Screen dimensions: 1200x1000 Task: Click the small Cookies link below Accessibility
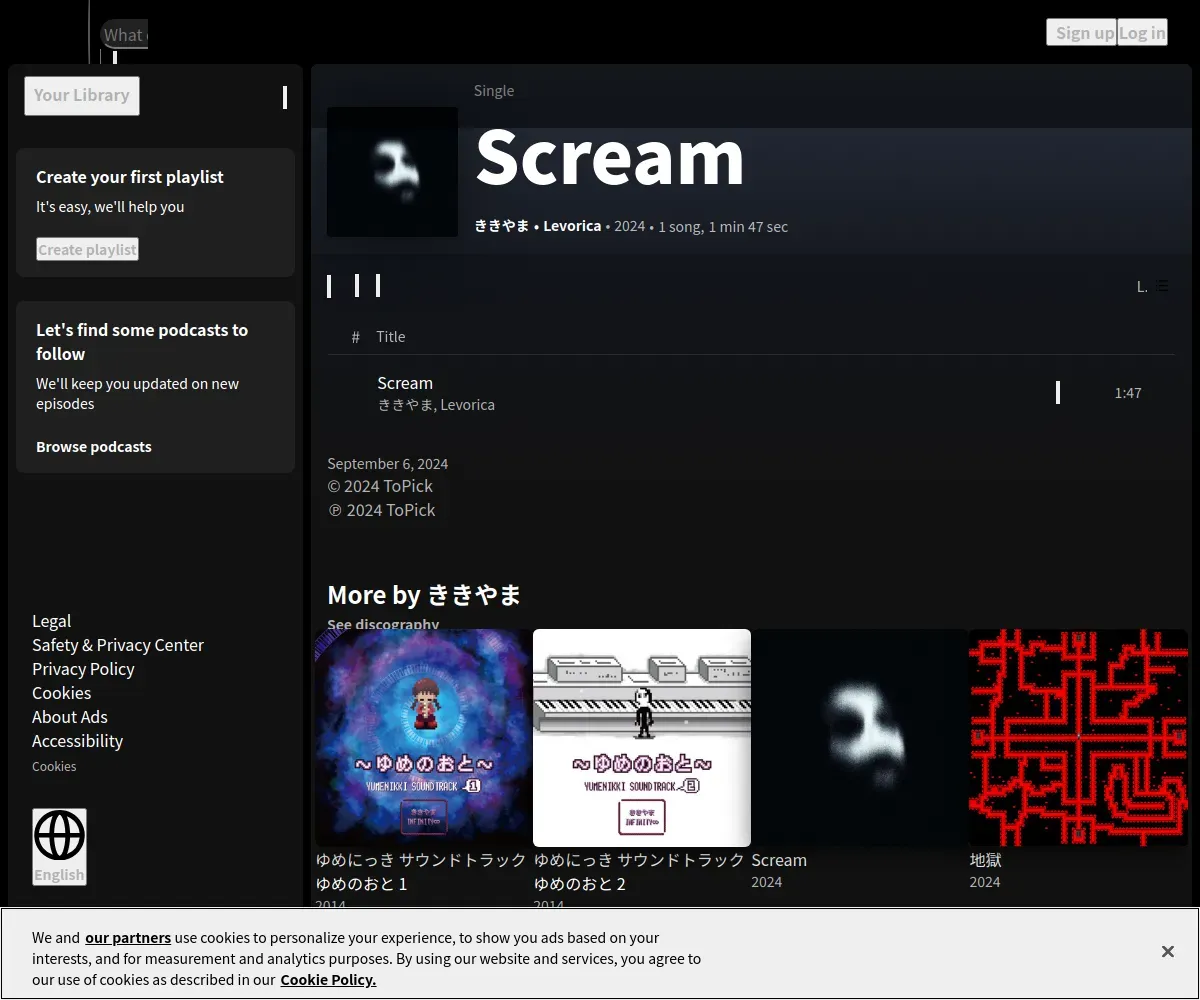(54, 766)
